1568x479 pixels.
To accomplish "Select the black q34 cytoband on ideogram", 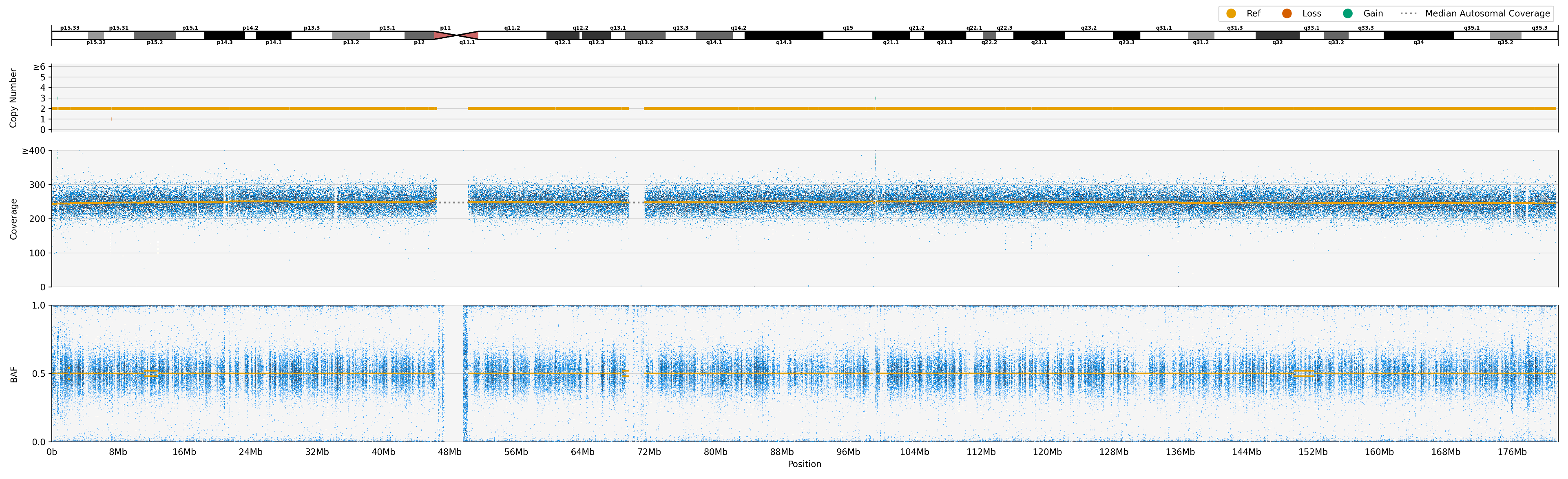I will (x=1418, y=35).
